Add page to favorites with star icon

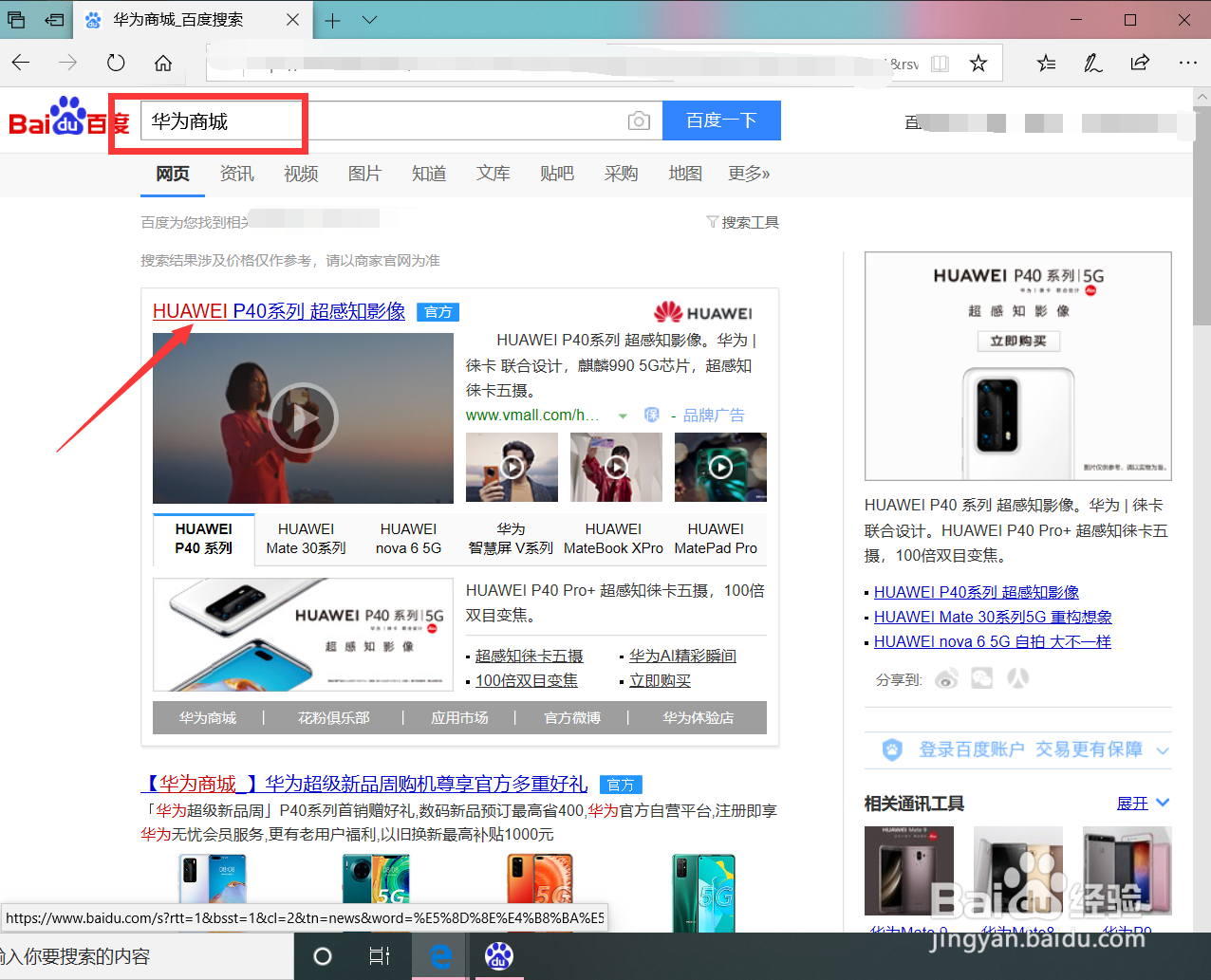[978, 64]
